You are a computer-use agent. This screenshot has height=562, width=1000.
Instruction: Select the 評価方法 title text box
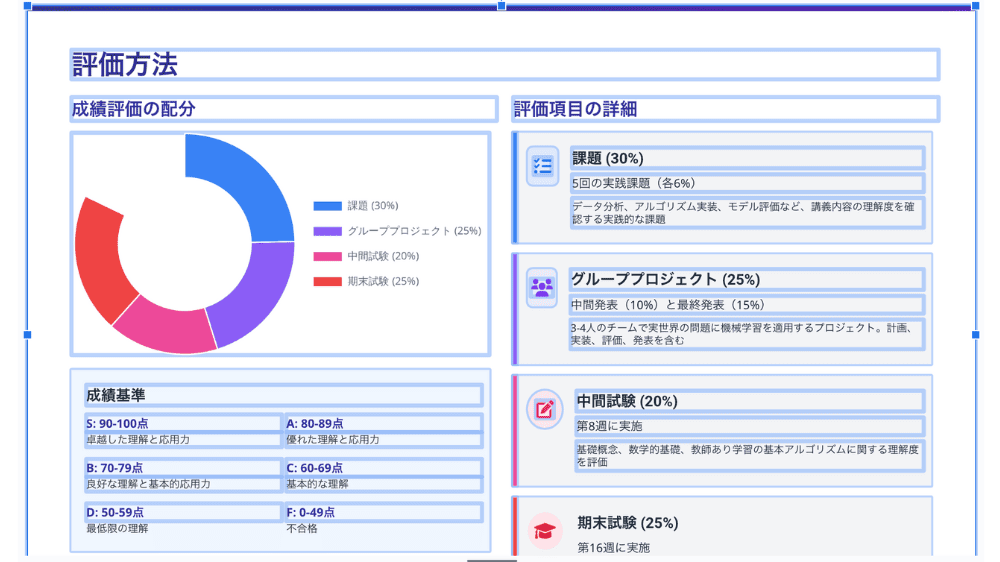[504, 64]
